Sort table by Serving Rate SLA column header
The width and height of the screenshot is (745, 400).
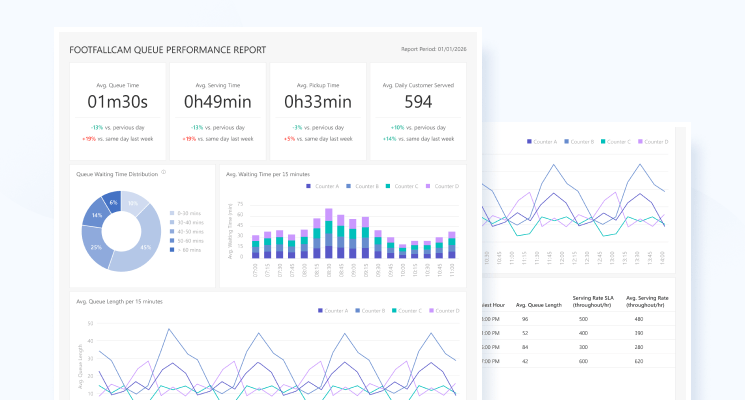click(591, 301)
